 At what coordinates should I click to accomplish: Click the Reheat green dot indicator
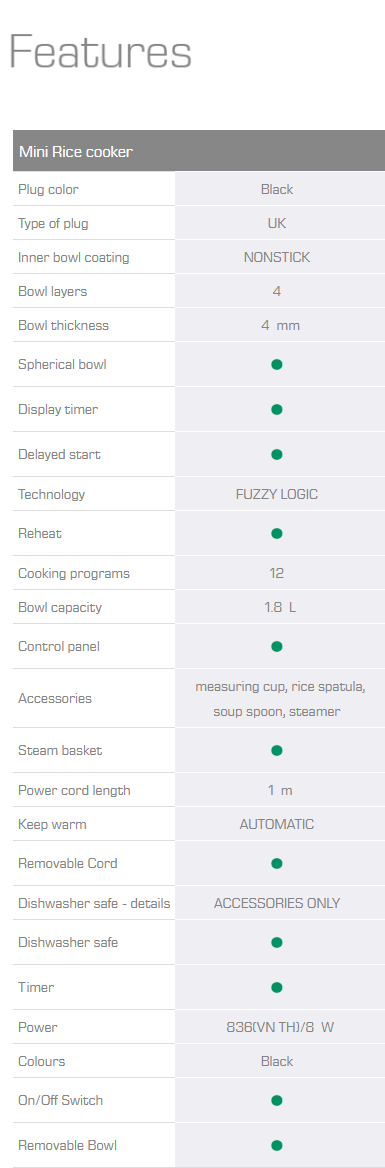pos(277,533)
